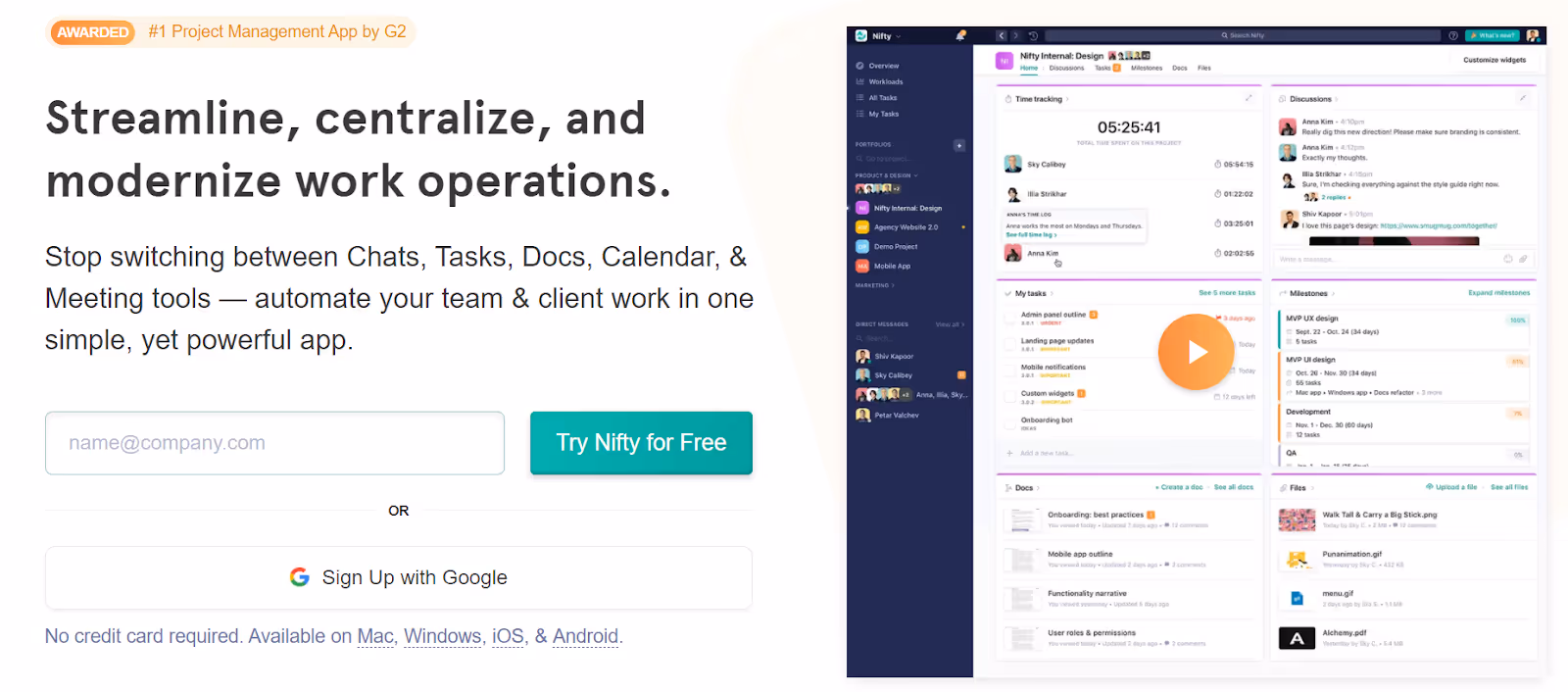Viewport: 1568px width, 692px height.
Task: Switch to the Home project tab
Action: (1029, 68)
